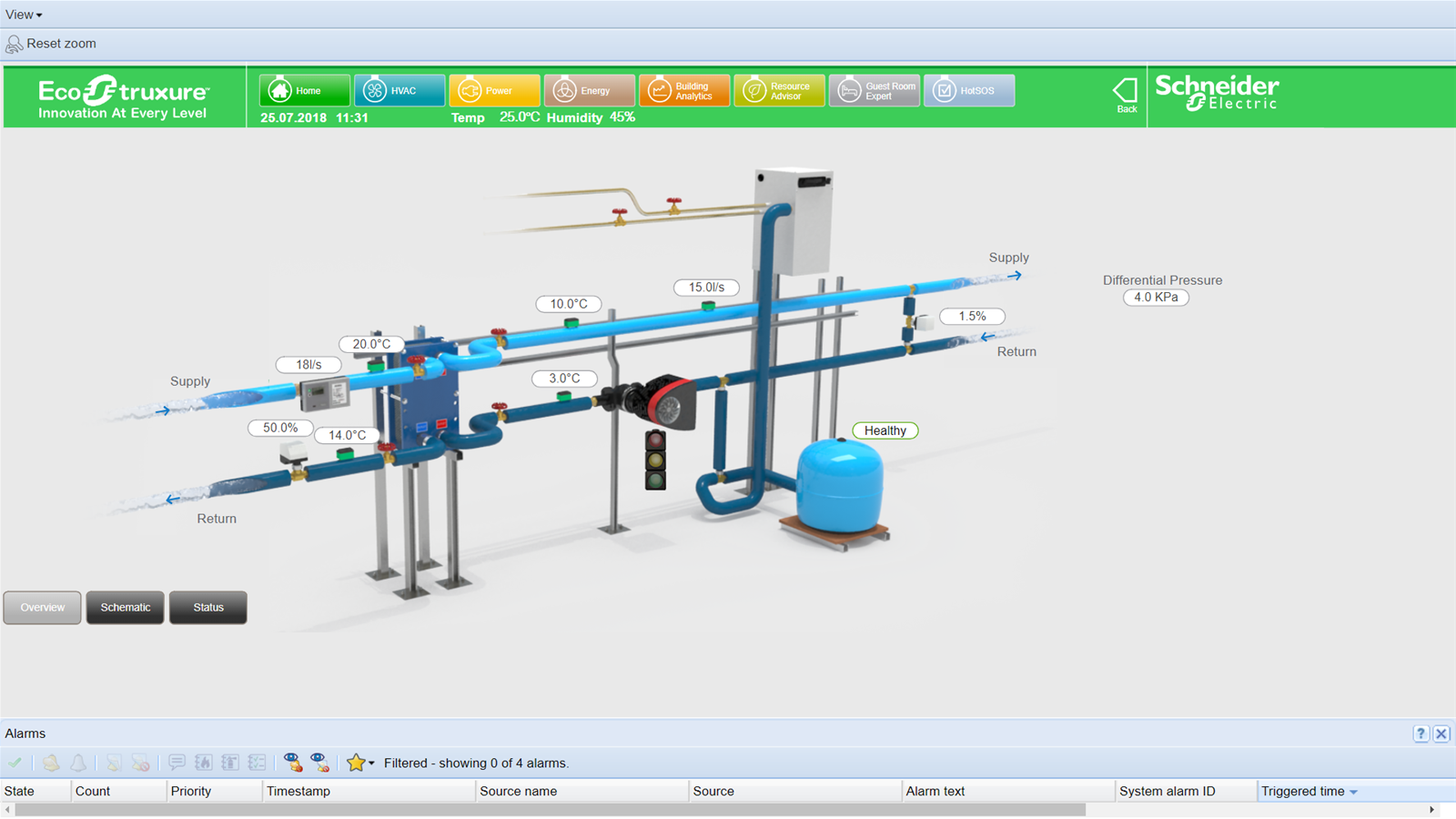Open the HotSOS module

(968, 91)
